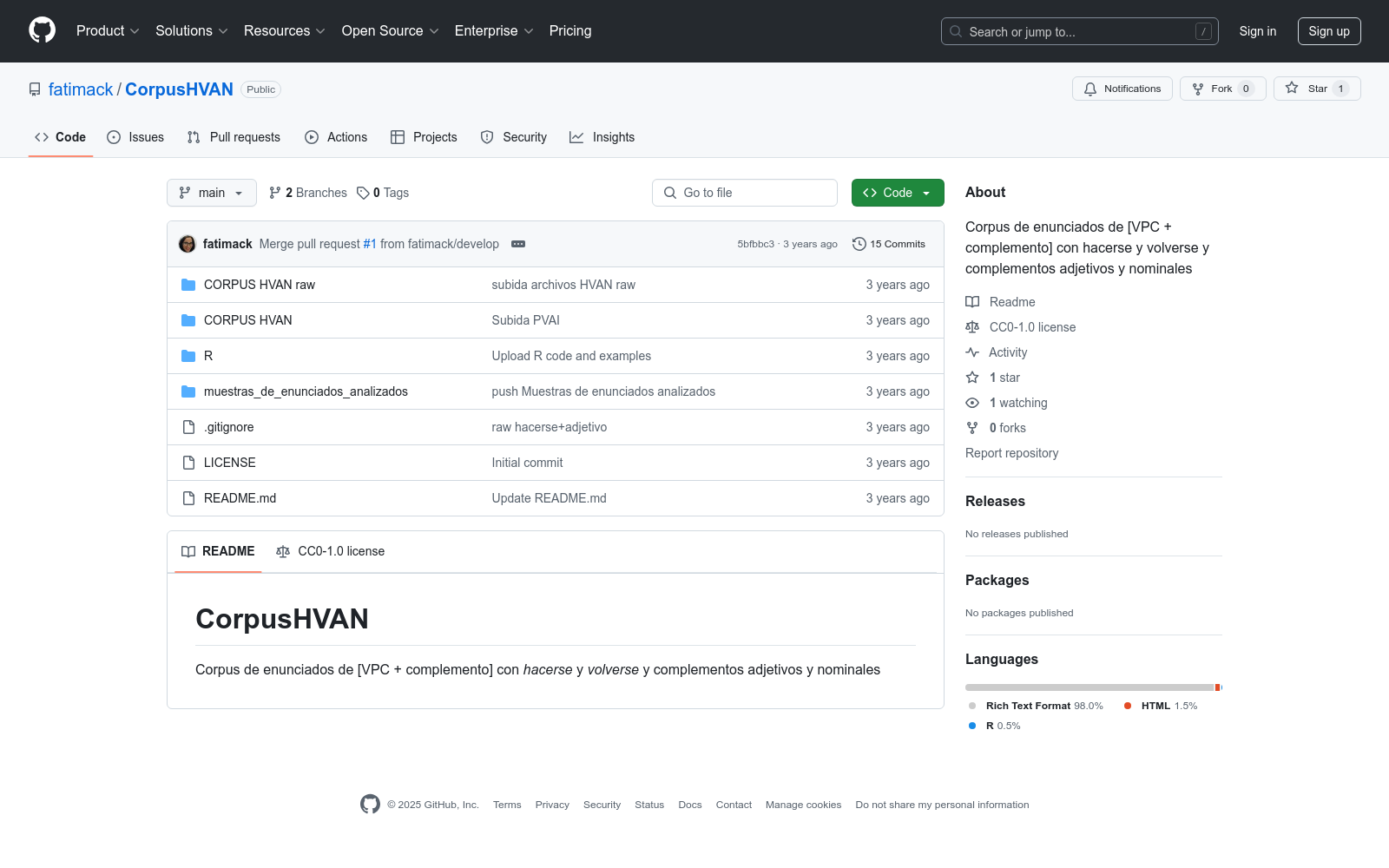Open the Pricing menu item
Image resolution: width=1389 pixels, height=868 pixels.
pyautogui.click(x=570, y=30)
